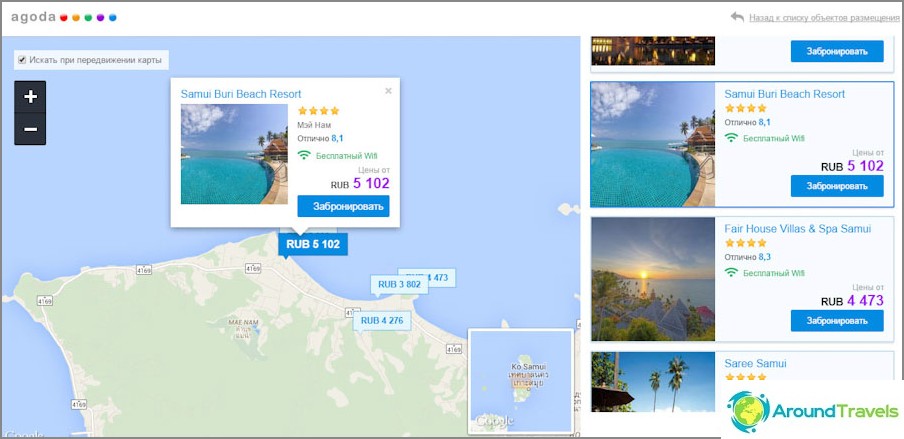Click the pool photo in map popup

(x=234, y=154)
